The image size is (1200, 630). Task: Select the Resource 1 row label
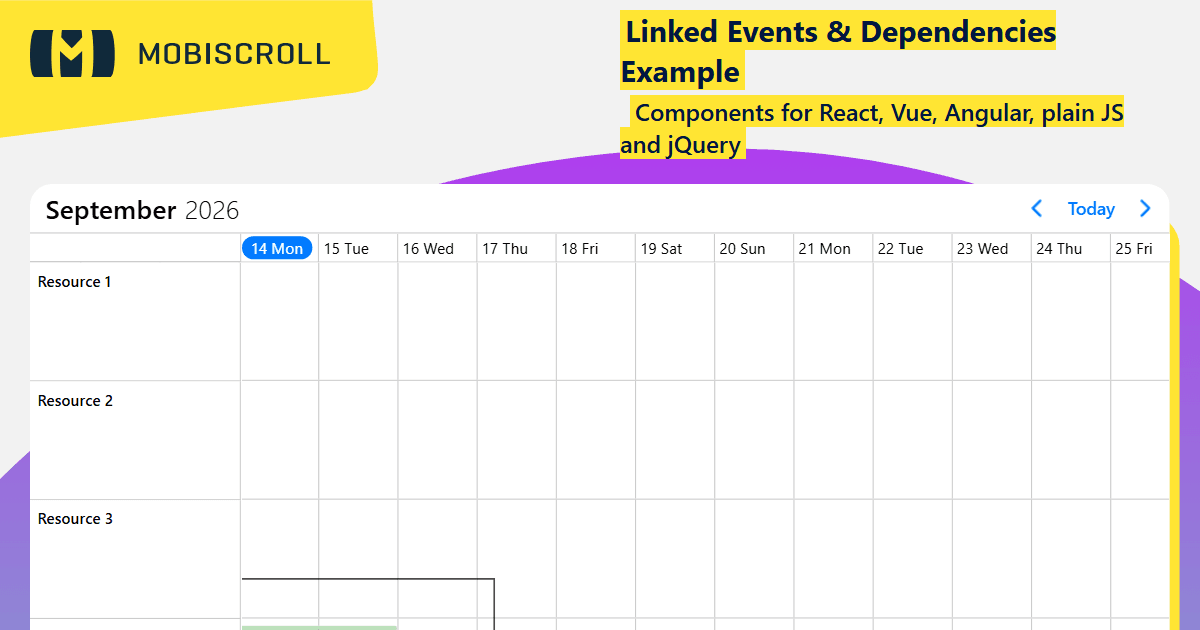click(x=75, y=282)
